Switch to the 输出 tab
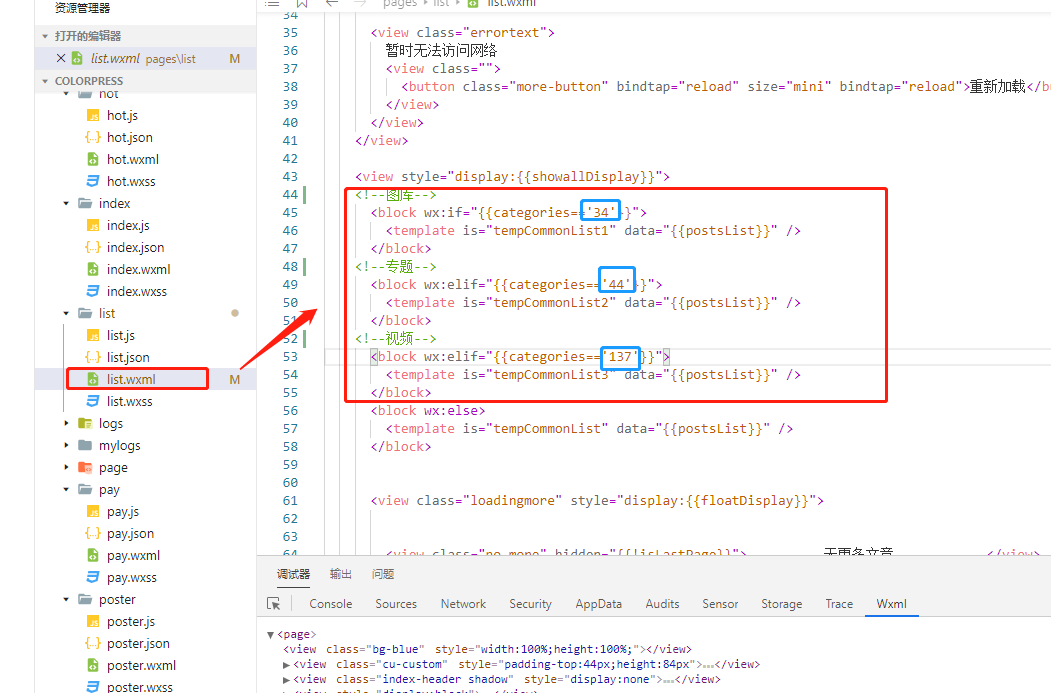This screenshot has height=693, width=1051. point(341,574)
